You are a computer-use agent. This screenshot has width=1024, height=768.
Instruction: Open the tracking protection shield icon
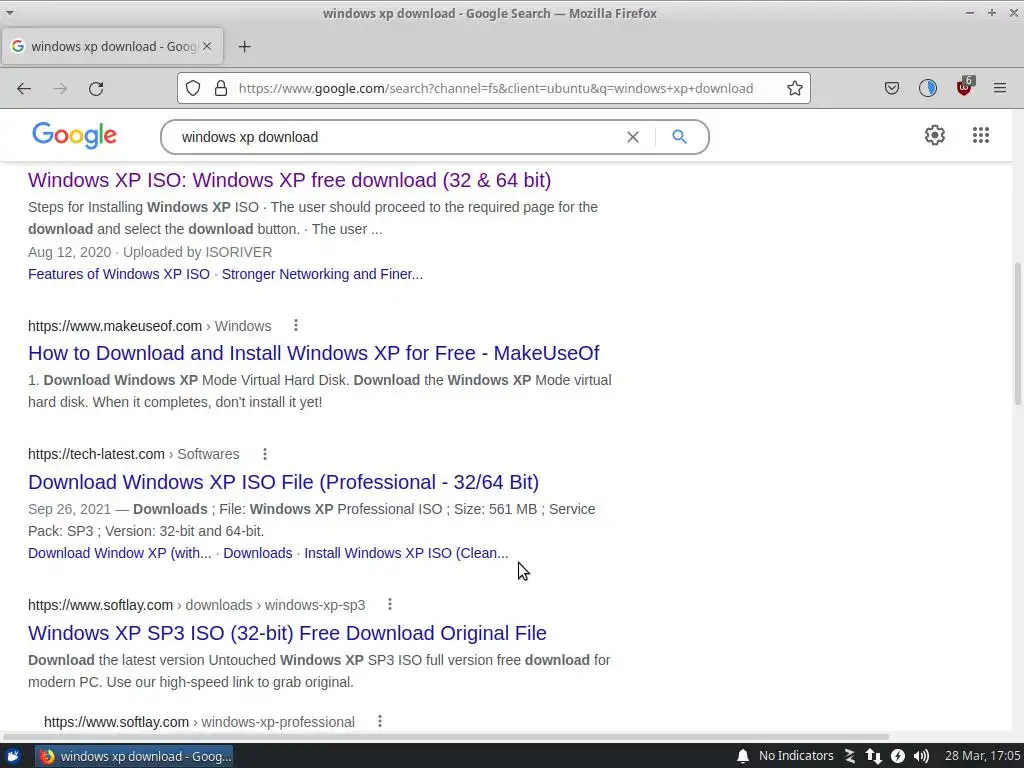pos(193,88)
